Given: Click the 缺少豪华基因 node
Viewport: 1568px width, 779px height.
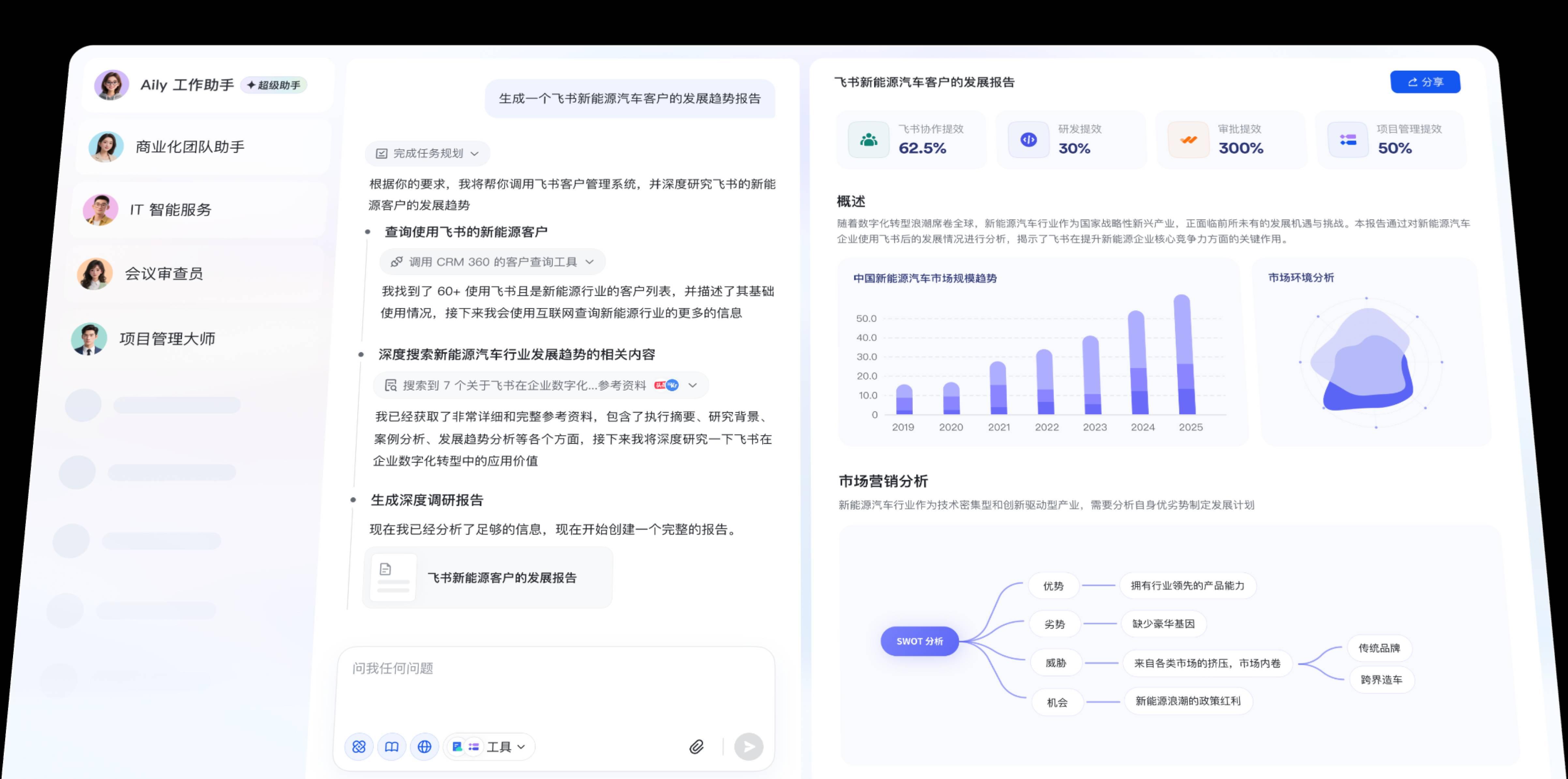Looking at the screenshot, I should (x=1163, y=624).
